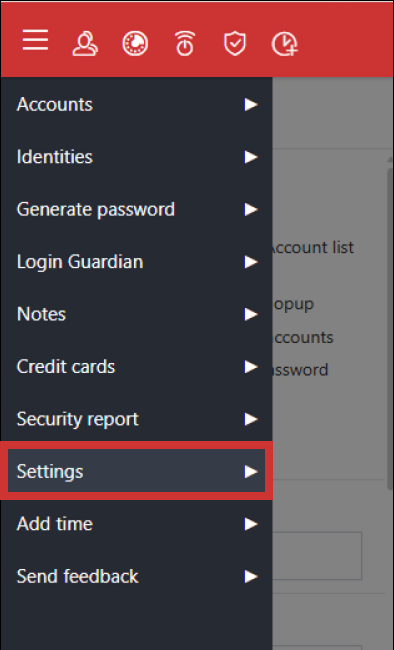Click the Login Guardian timer icon

click(185, 44)
